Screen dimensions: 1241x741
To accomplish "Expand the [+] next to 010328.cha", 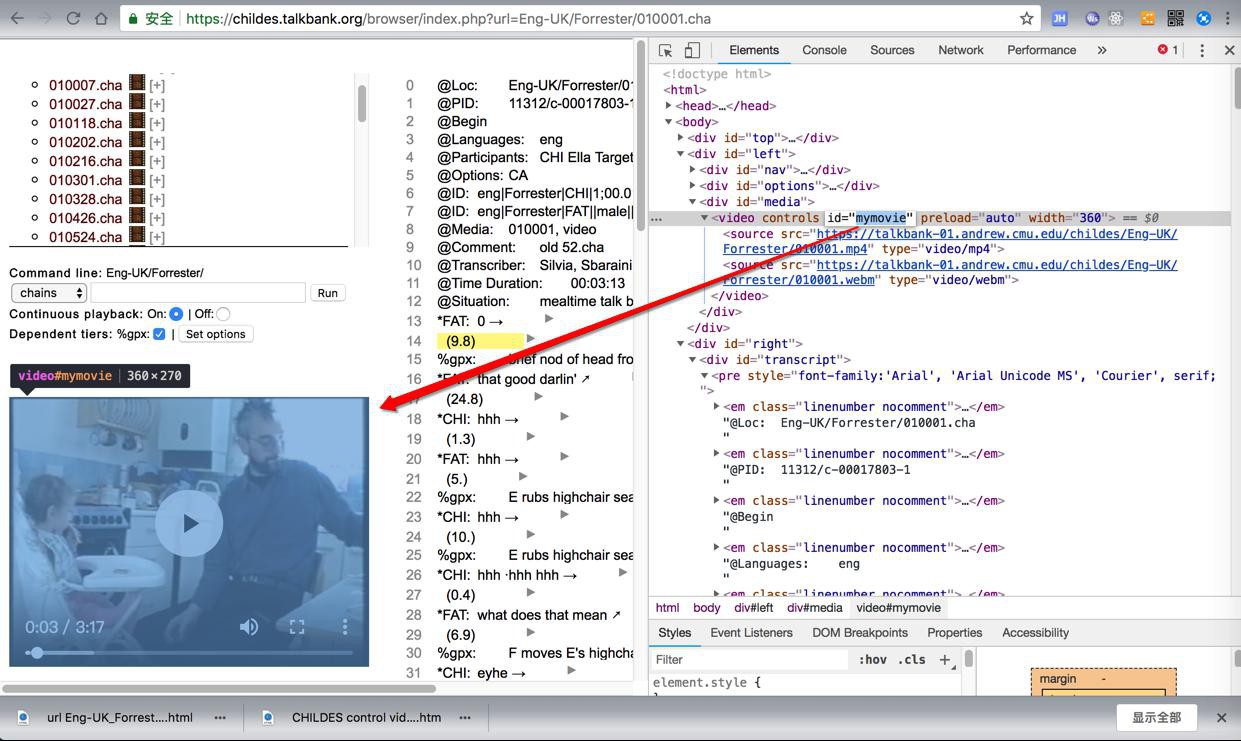I will point(157,199).
